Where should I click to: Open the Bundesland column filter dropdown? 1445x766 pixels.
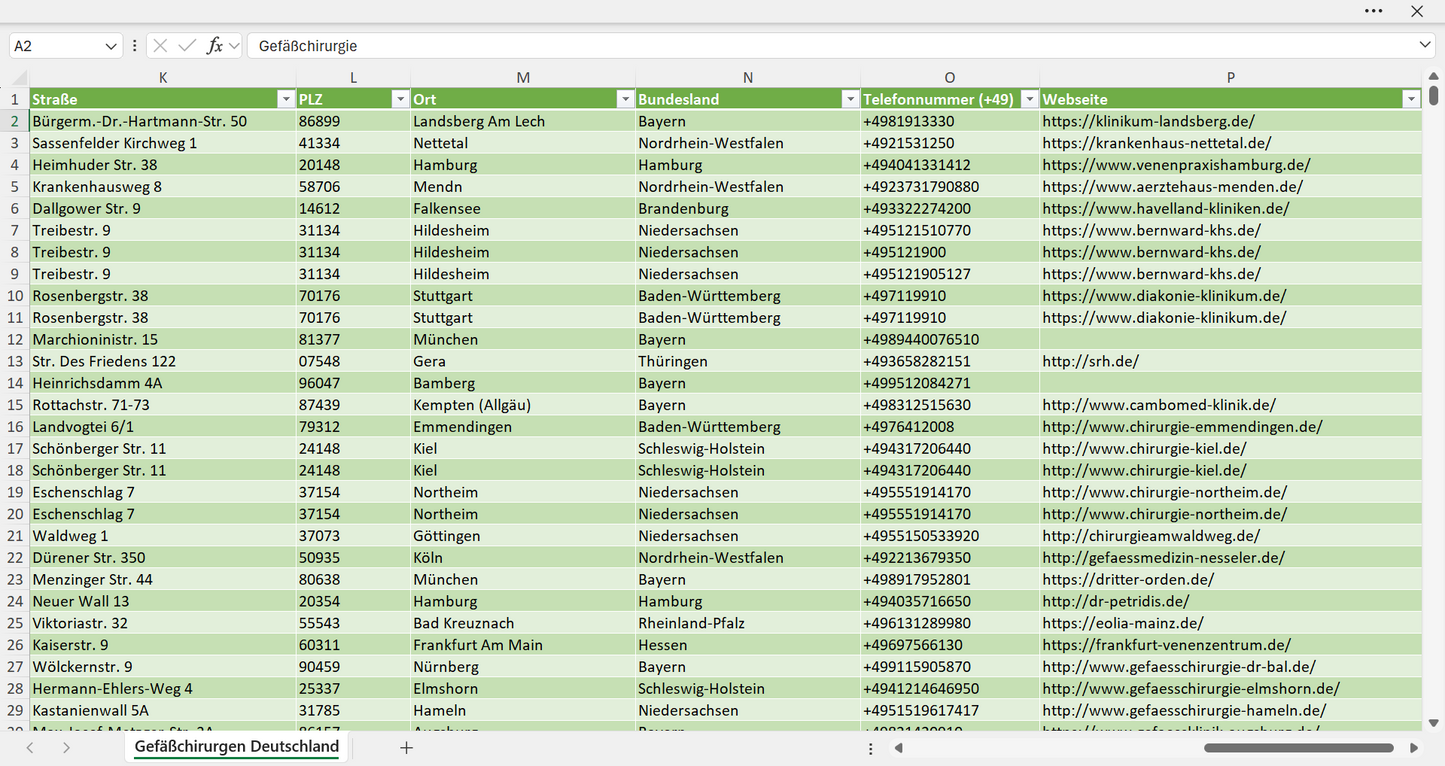coord(850,99)
